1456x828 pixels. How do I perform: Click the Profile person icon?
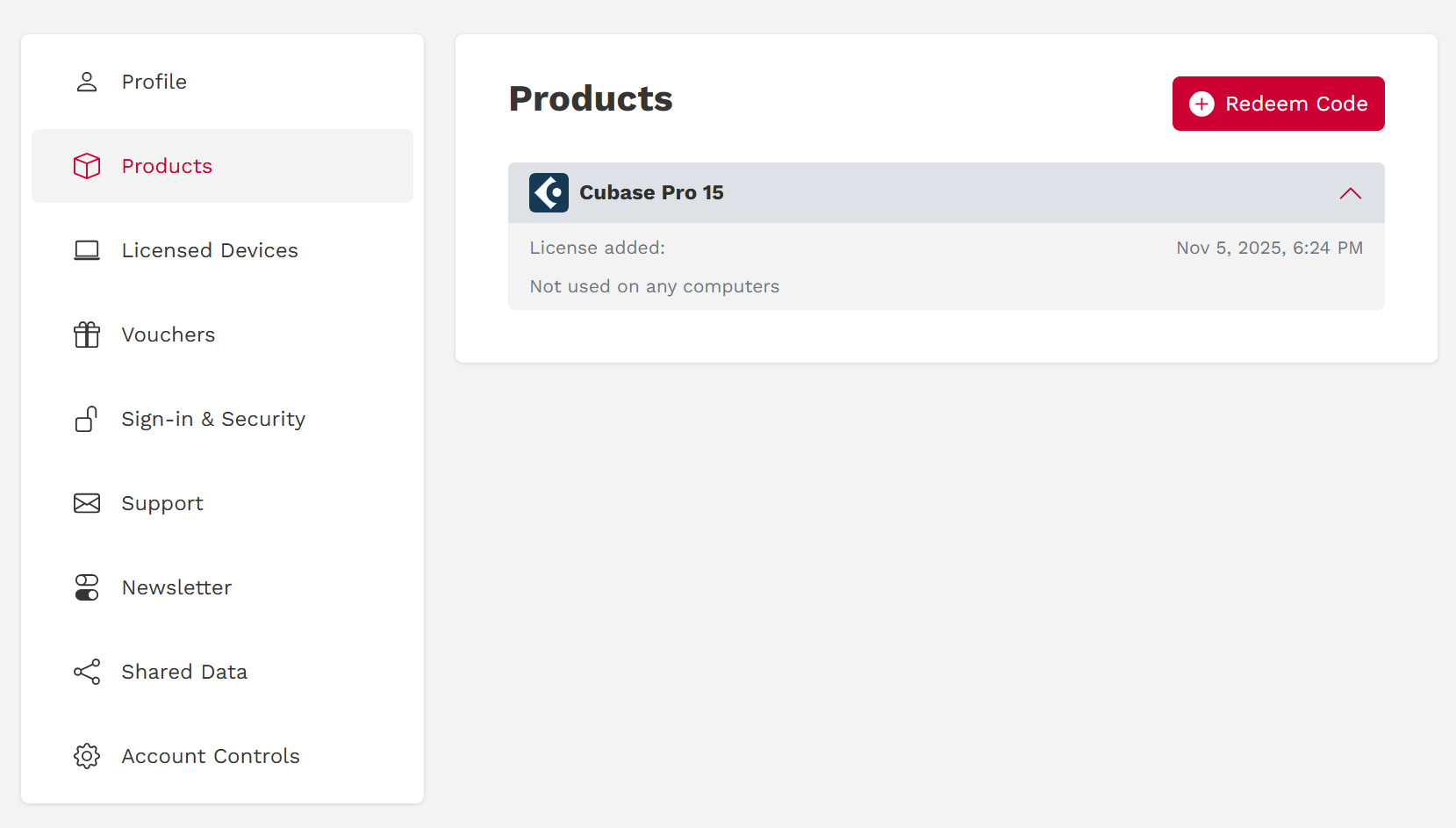[87, 82]
